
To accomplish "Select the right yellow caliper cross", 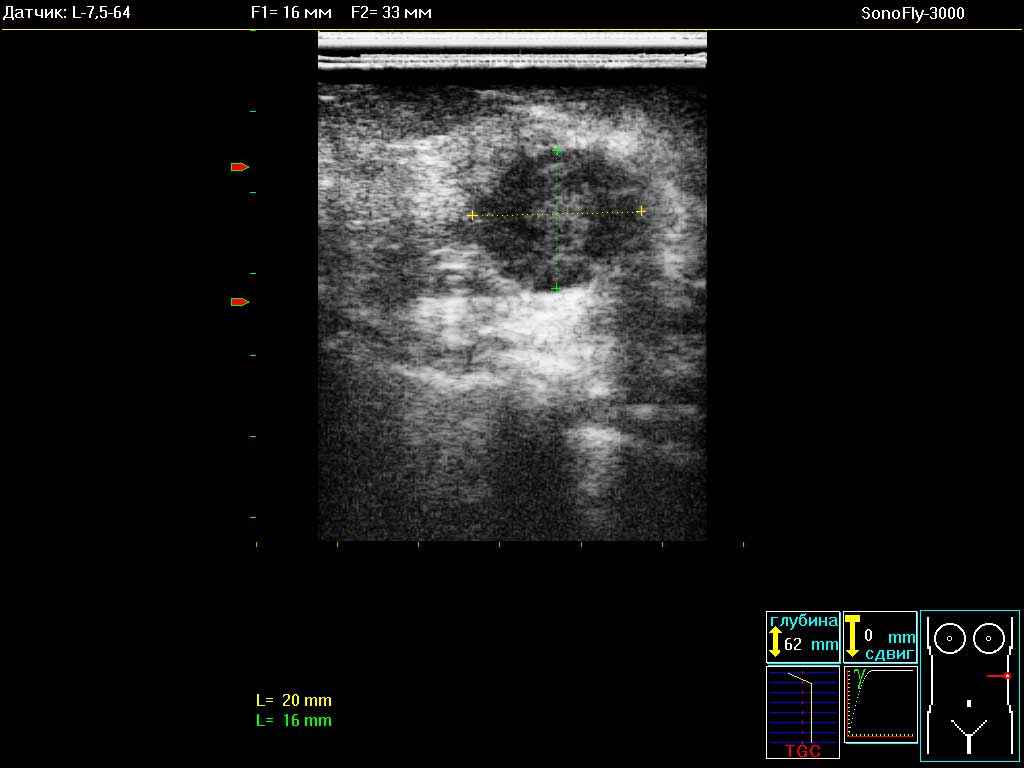I will tap(641, 211).
